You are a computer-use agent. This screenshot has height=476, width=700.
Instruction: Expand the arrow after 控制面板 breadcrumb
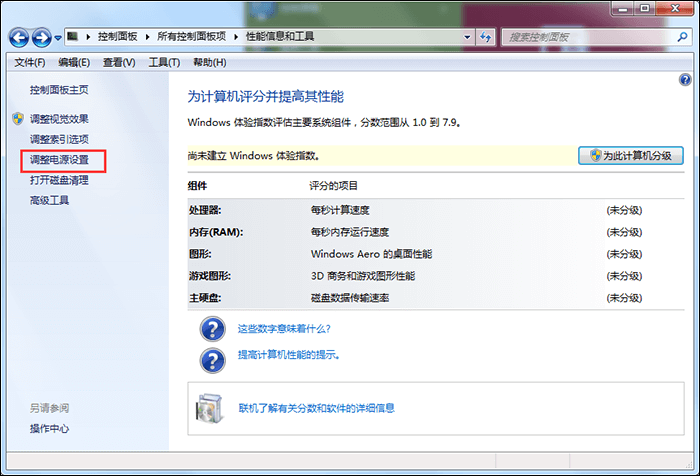tap(147, 37)
